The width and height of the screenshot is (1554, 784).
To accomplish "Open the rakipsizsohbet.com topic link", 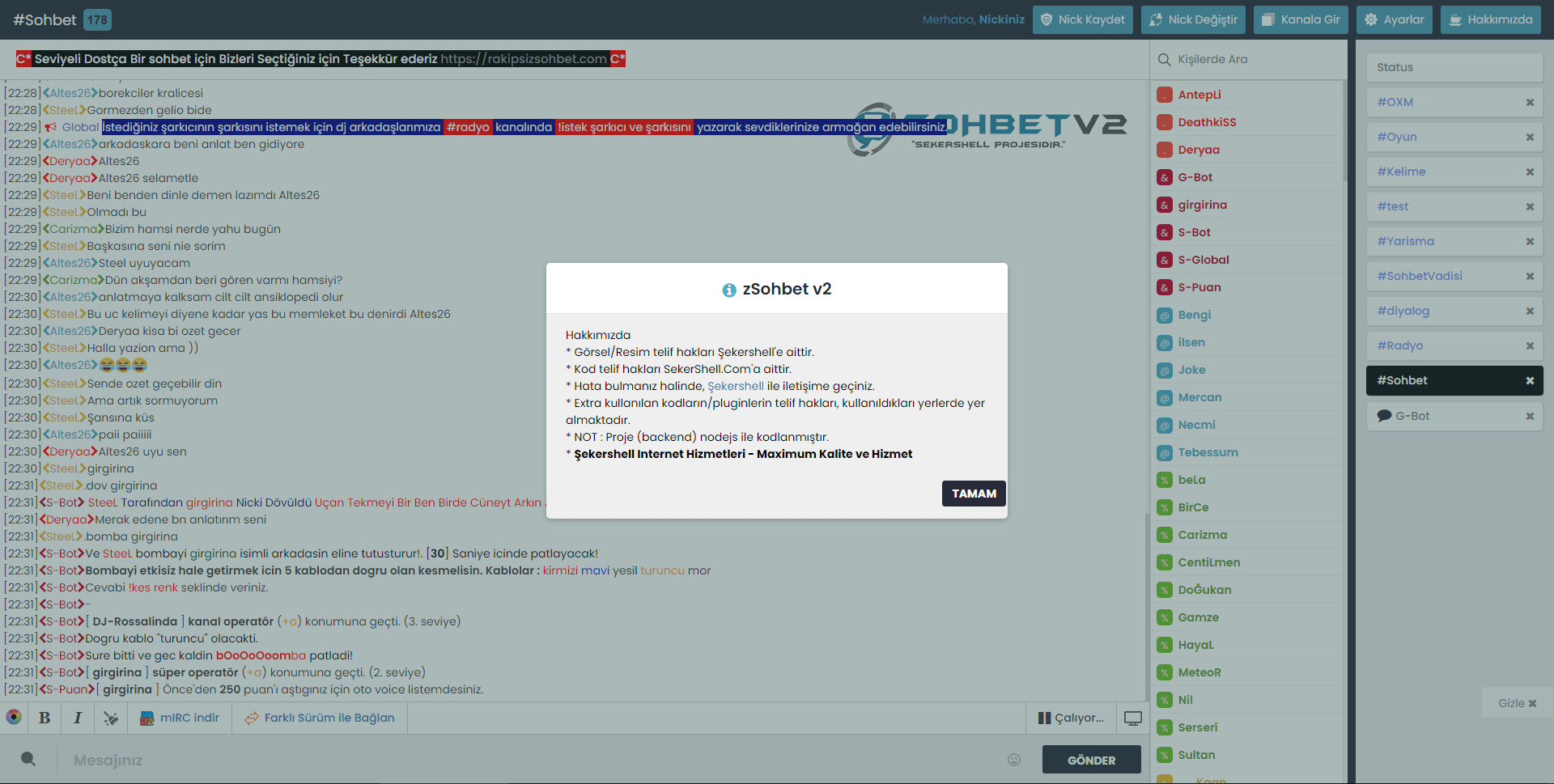I will pyautogui.click(x=524, y=59).
